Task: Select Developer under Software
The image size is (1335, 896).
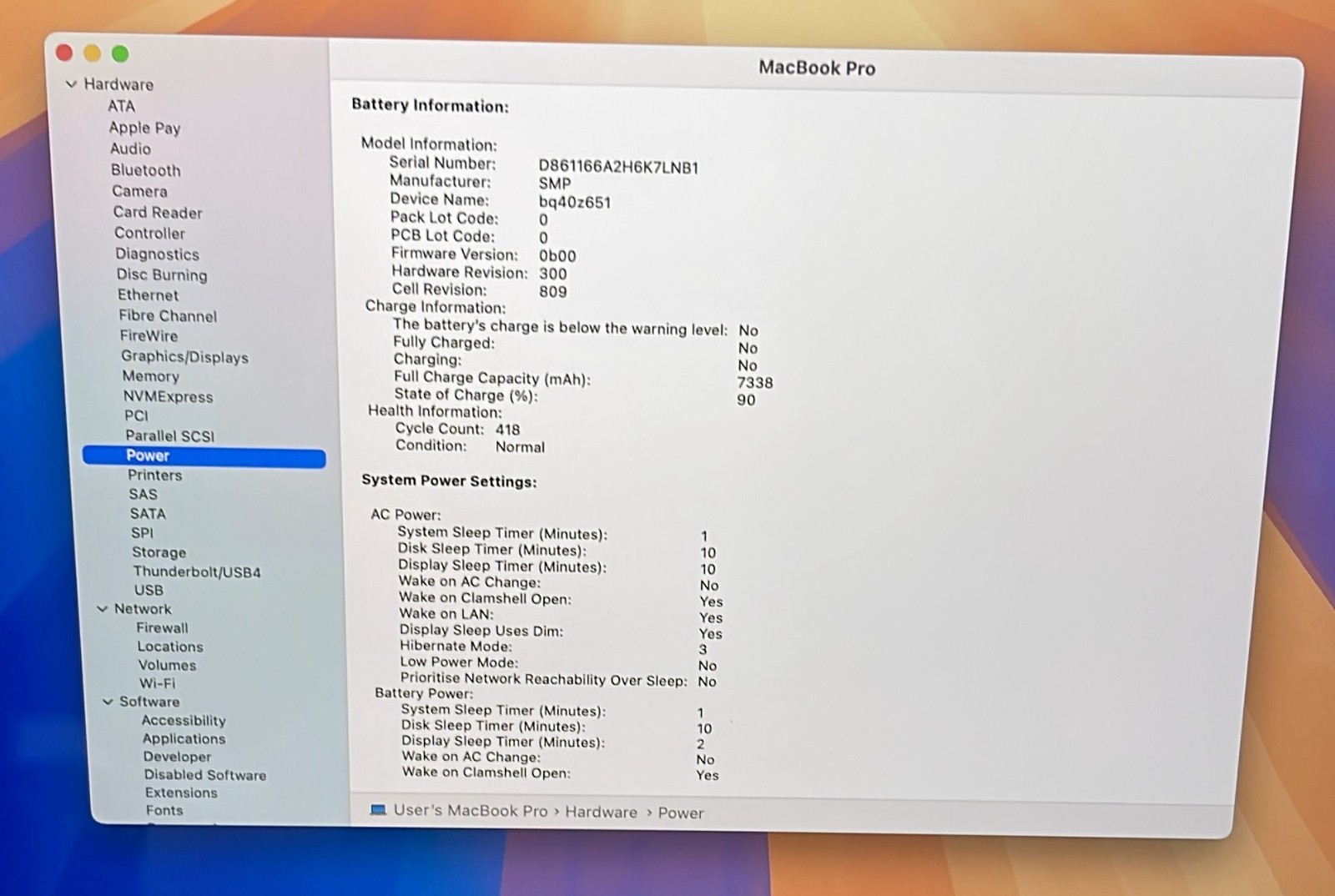Action: pos(178,758)
